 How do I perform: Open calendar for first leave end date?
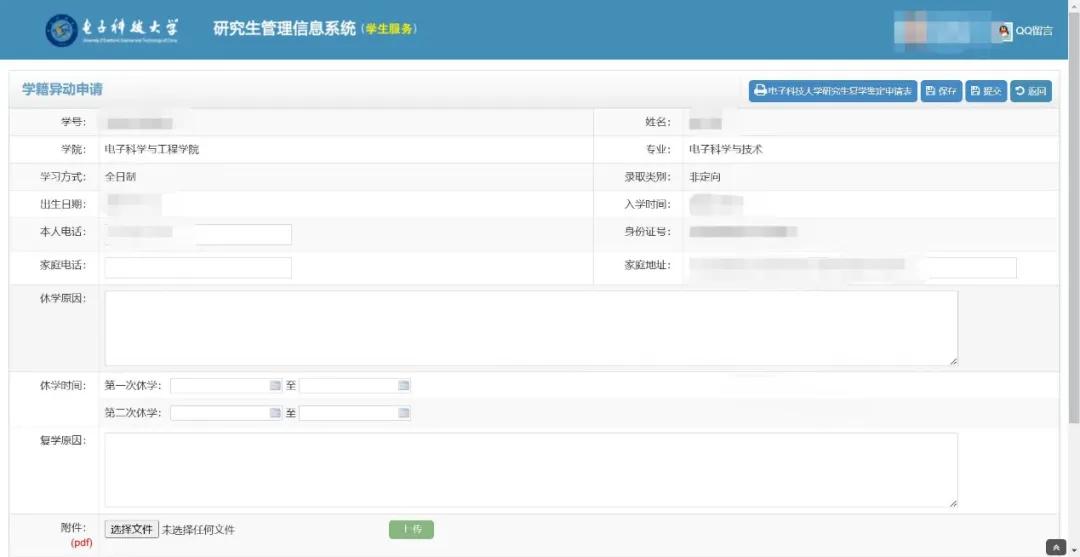coord(404,385)
